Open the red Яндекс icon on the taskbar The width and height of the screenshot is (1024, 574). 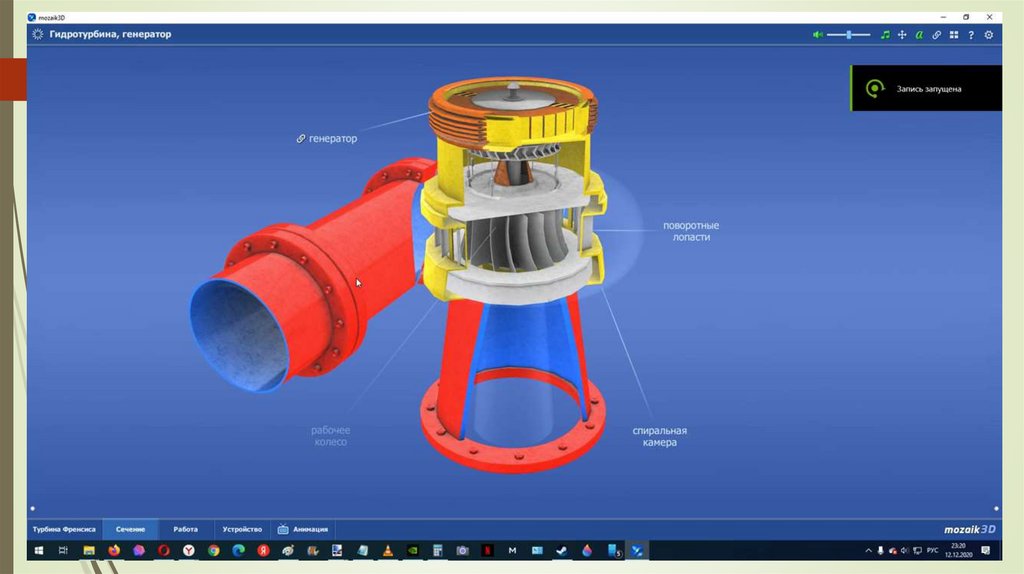point(263,550)
